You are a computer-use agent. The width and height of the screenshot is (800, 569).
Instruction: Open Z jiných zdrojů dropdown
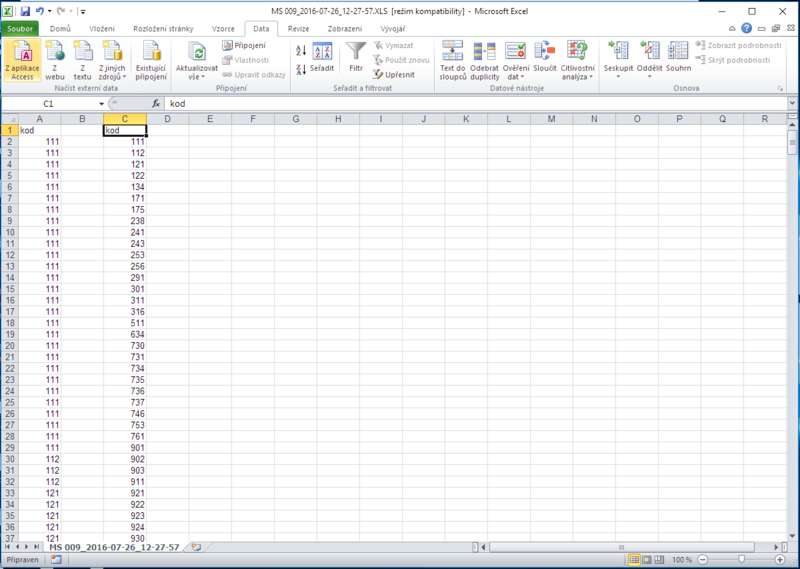(x=112, y=60)
